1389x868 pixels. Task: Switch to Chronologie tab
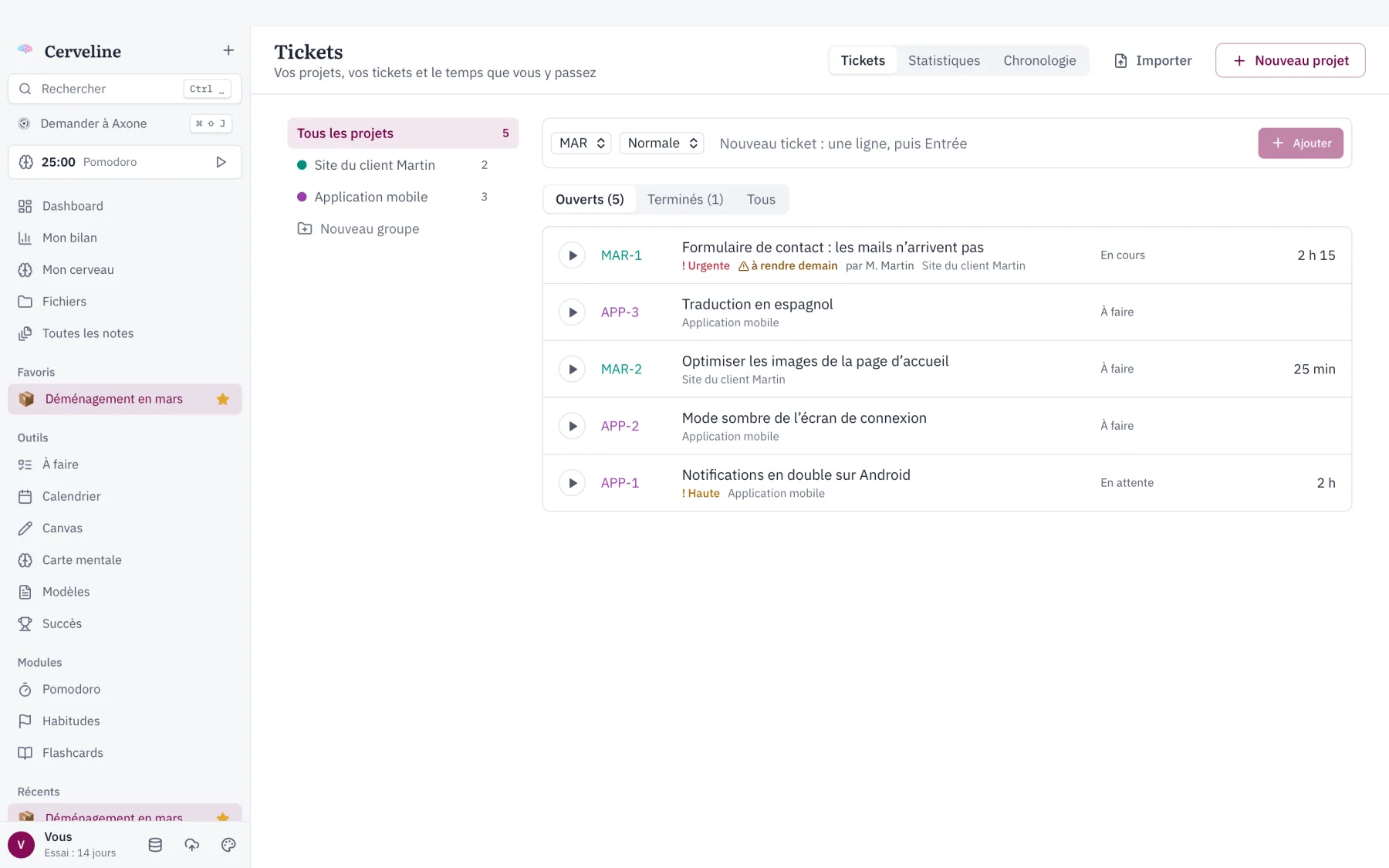click(x=1039, y=60)
